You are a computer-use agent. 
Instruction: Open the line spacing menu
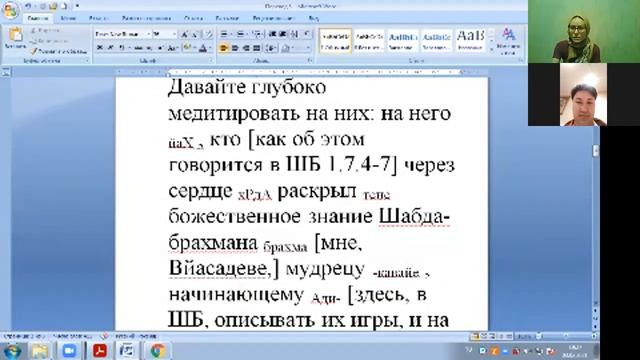pos(271,48)
